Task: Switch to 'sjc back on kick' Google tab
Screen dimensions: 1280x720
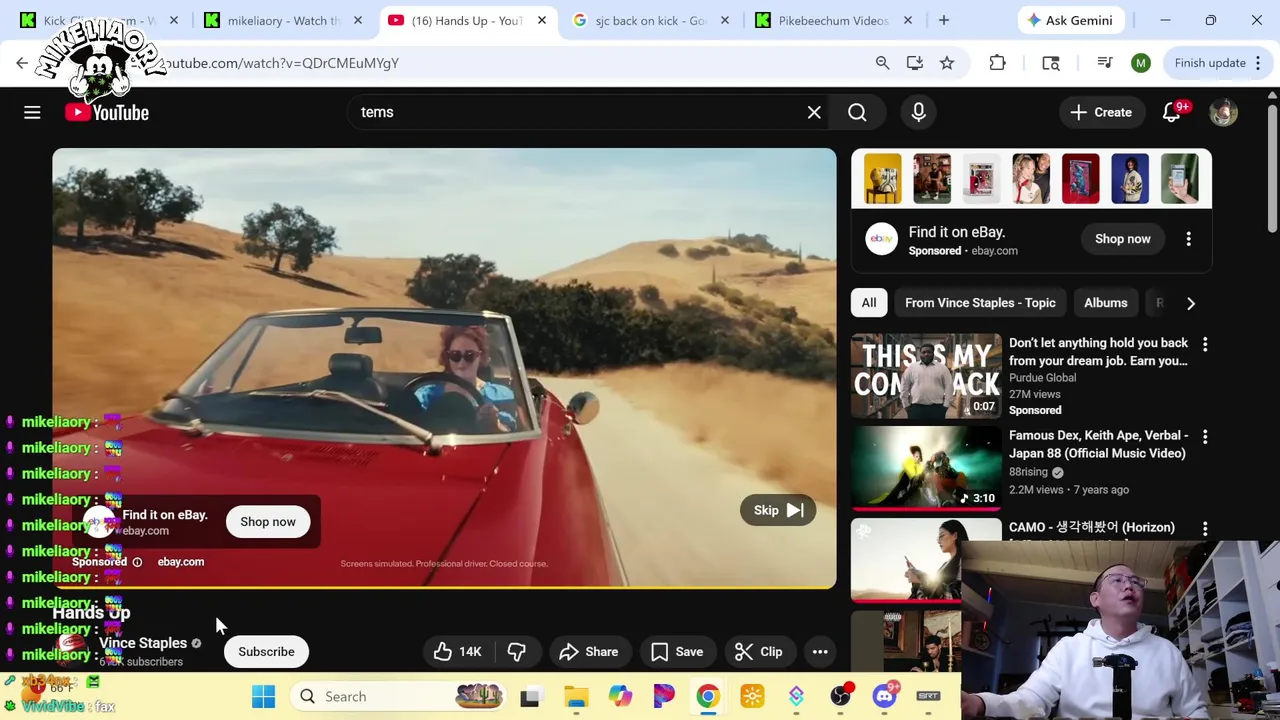Action: [x=649, y=20]
